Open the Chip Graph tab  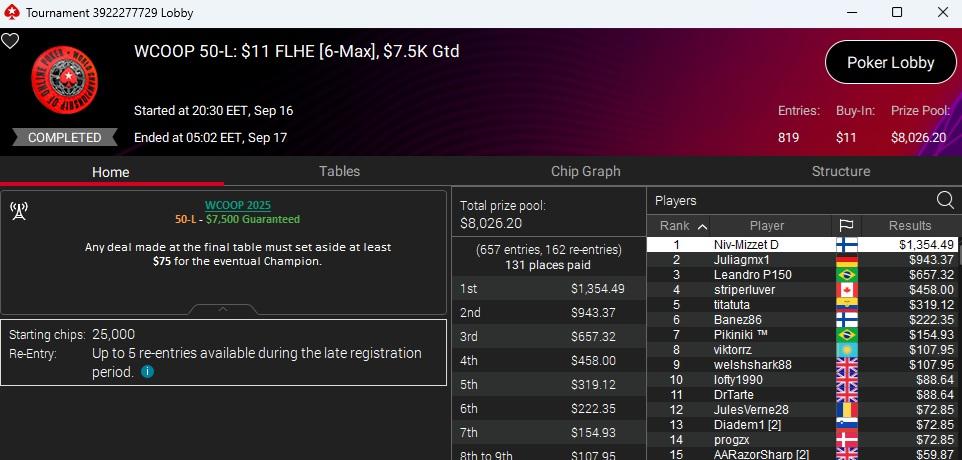coord(585,171)
